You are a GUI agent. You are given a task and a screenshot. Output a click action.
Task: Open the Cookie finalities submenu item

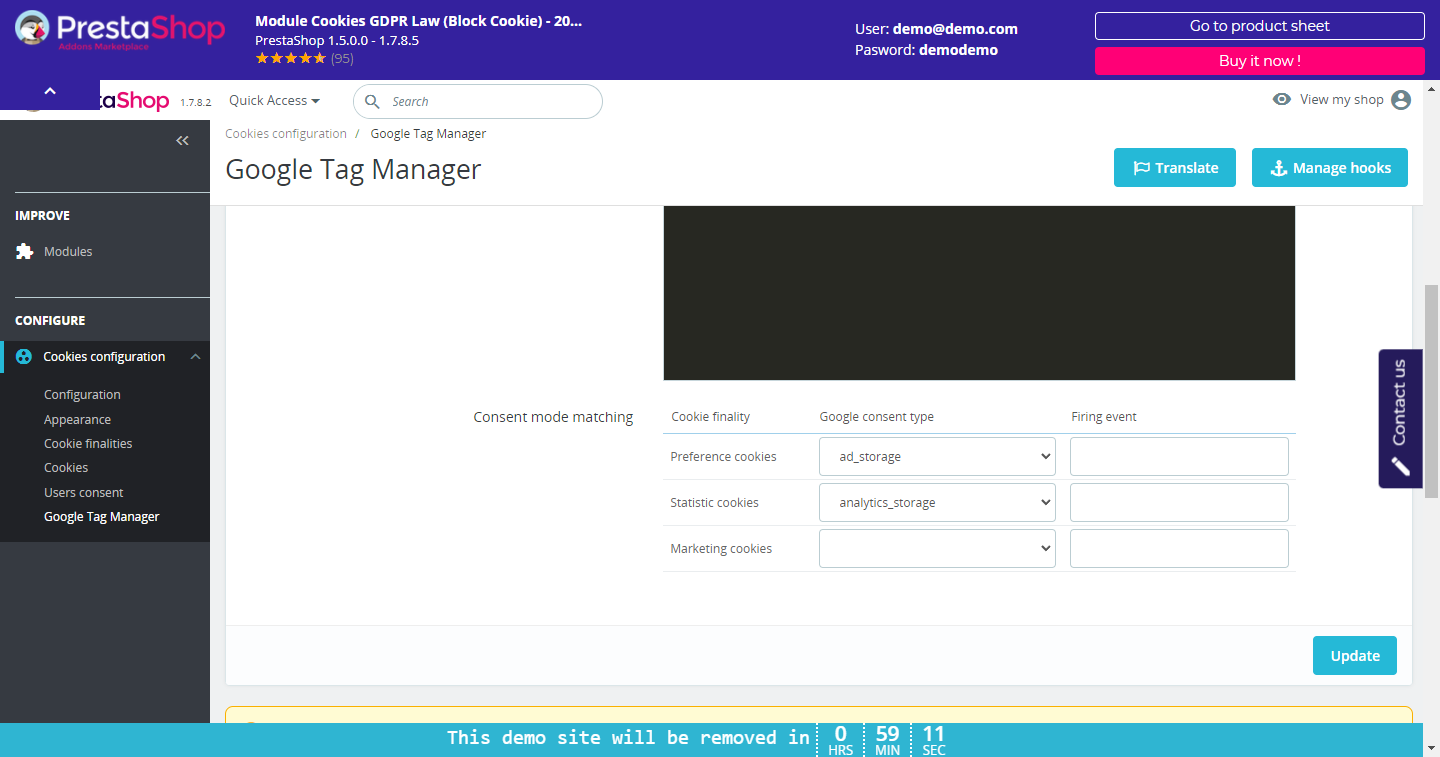pyautogui.click(x=88, y=444)
